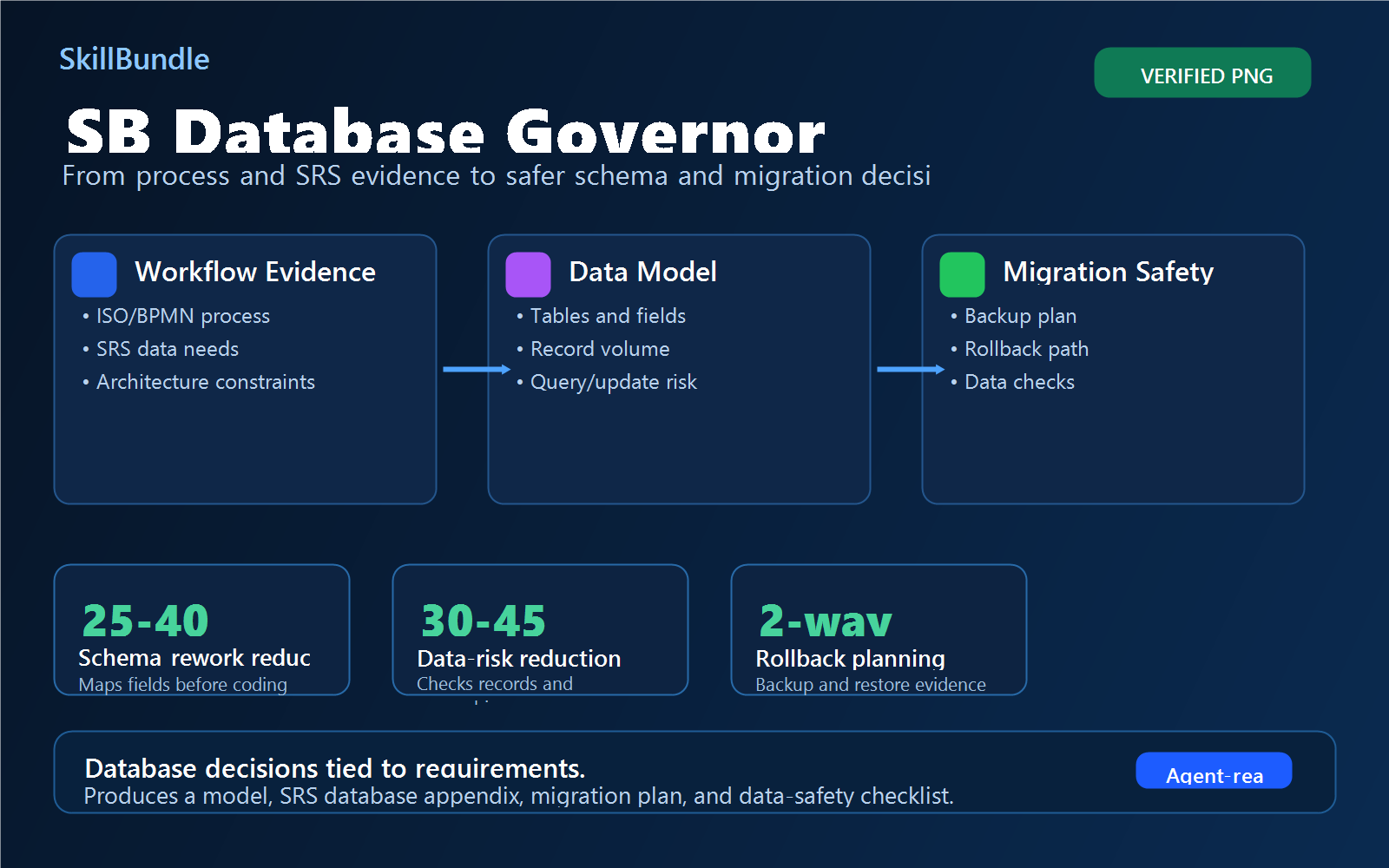
Task: Click the blue Workflow Evidence square icon
Action: coord(94,274)
